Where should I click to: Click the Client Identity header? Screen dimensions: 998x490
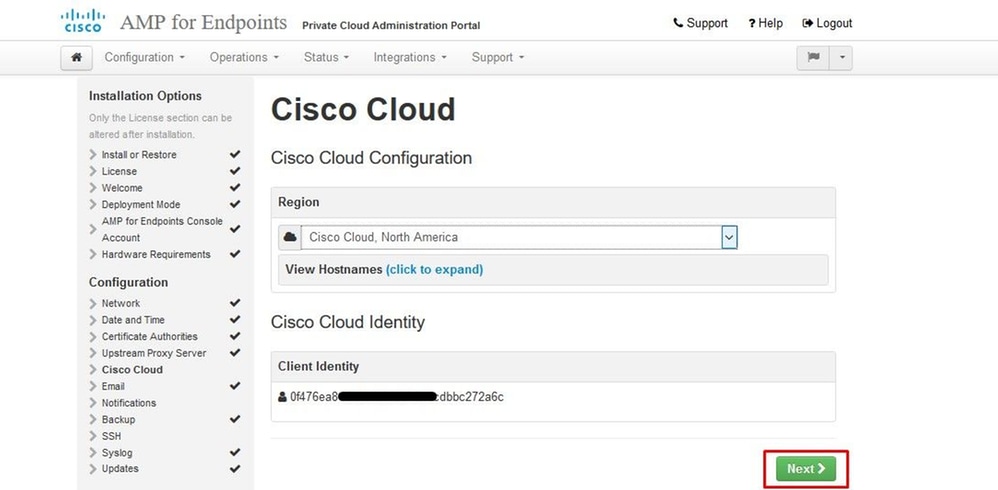318,367
